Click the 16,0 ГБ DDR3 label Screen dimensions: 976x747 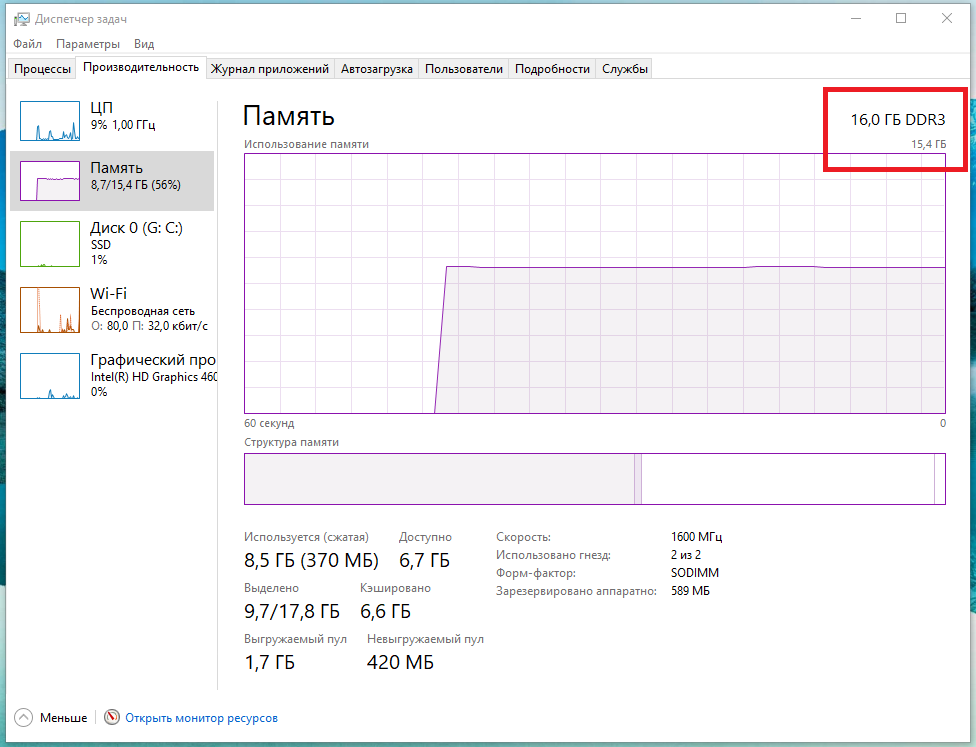coord(898,120)
